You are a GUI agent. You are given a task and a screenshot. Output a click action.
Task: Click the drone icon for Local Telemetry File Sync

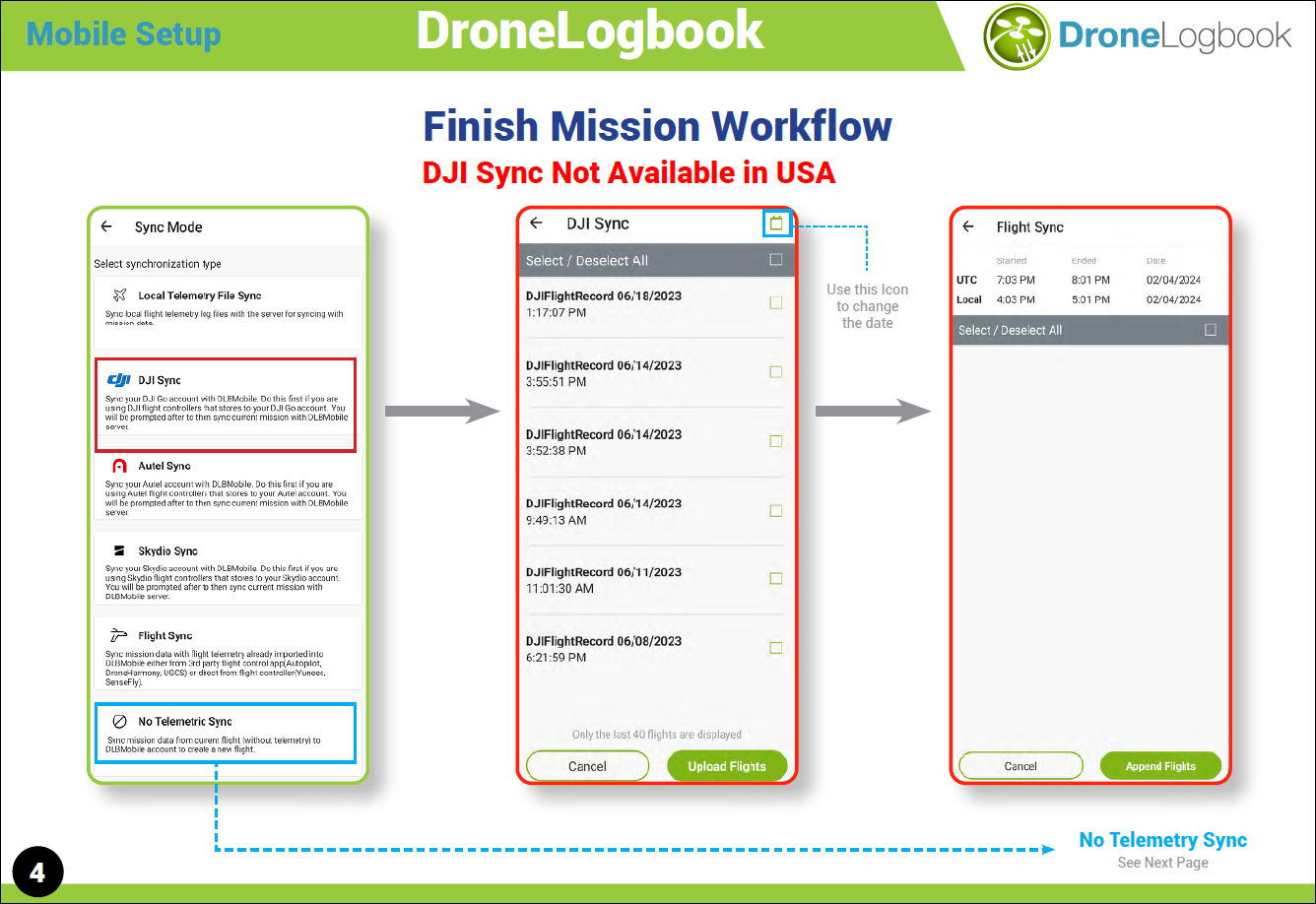pyautogui.click(x=120, y=295)
